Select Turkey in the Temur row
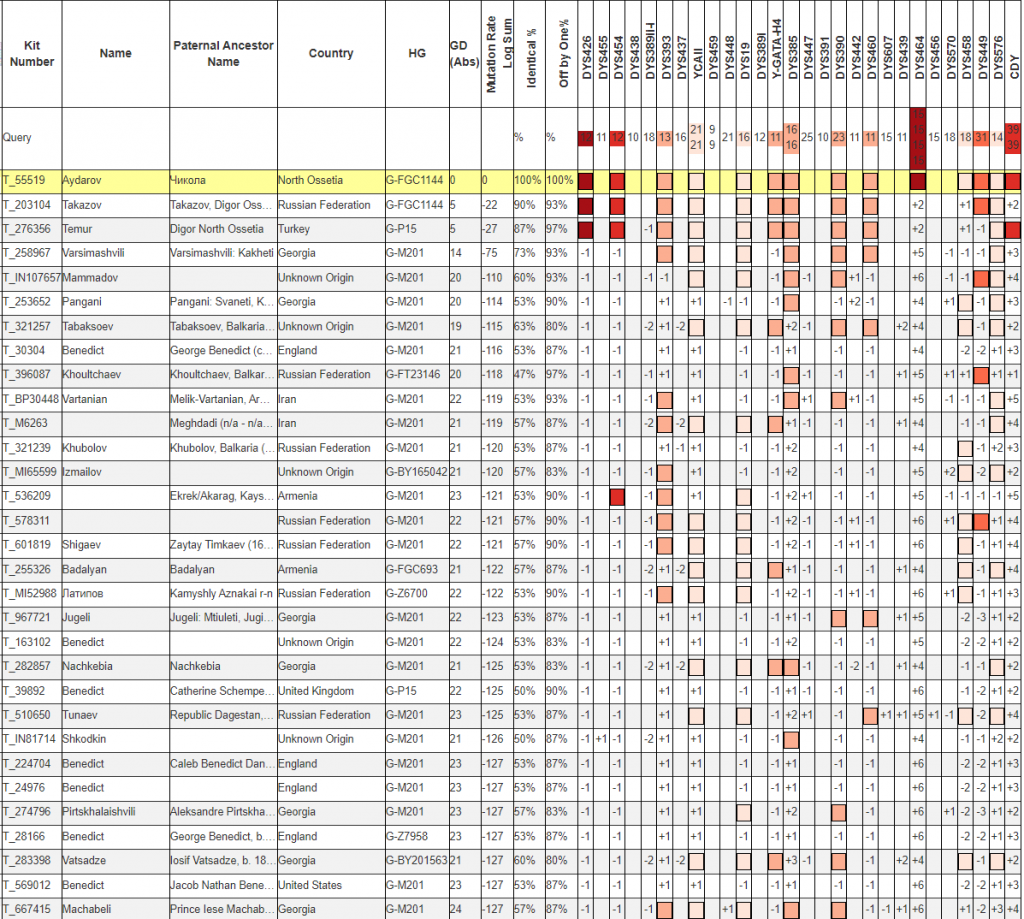Image resolution: width=1024 pixels, height=919 pixels. [x=296, y=229]
